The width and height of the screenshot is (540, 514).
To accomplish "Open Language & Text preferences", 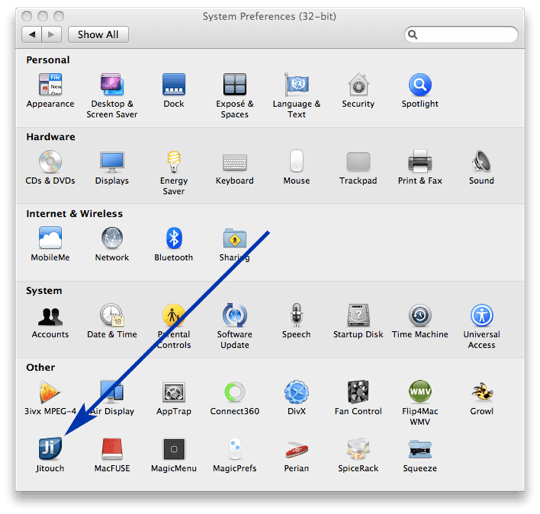I will 296,96.
